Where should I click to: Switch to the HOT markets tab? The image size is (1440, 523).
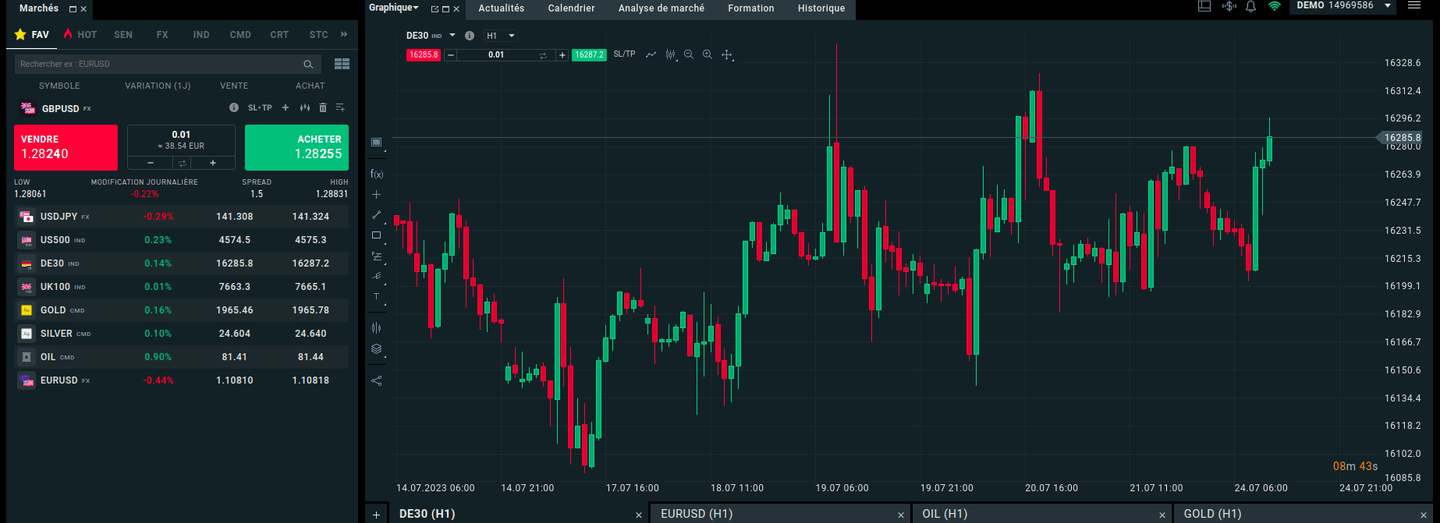click(80, 34)
